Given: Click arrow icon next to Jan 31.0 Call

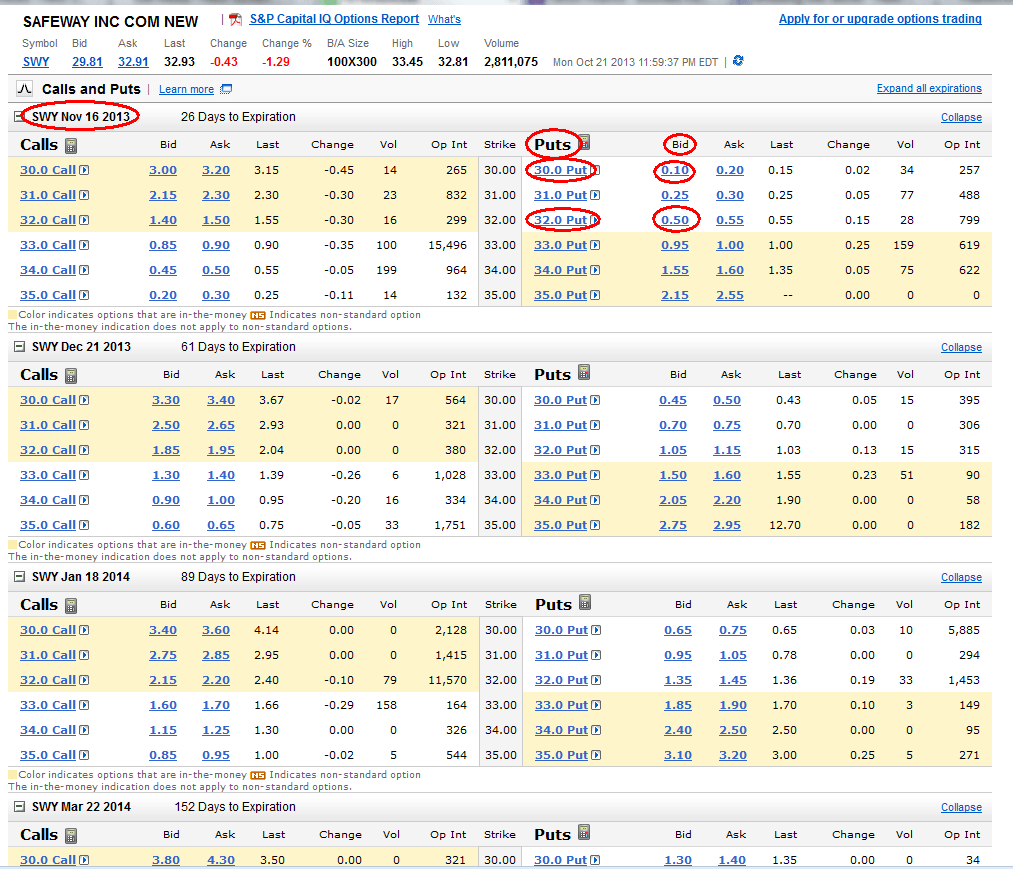Looking at the screenshot, I should pyautogui.click(x=84, y=655).
